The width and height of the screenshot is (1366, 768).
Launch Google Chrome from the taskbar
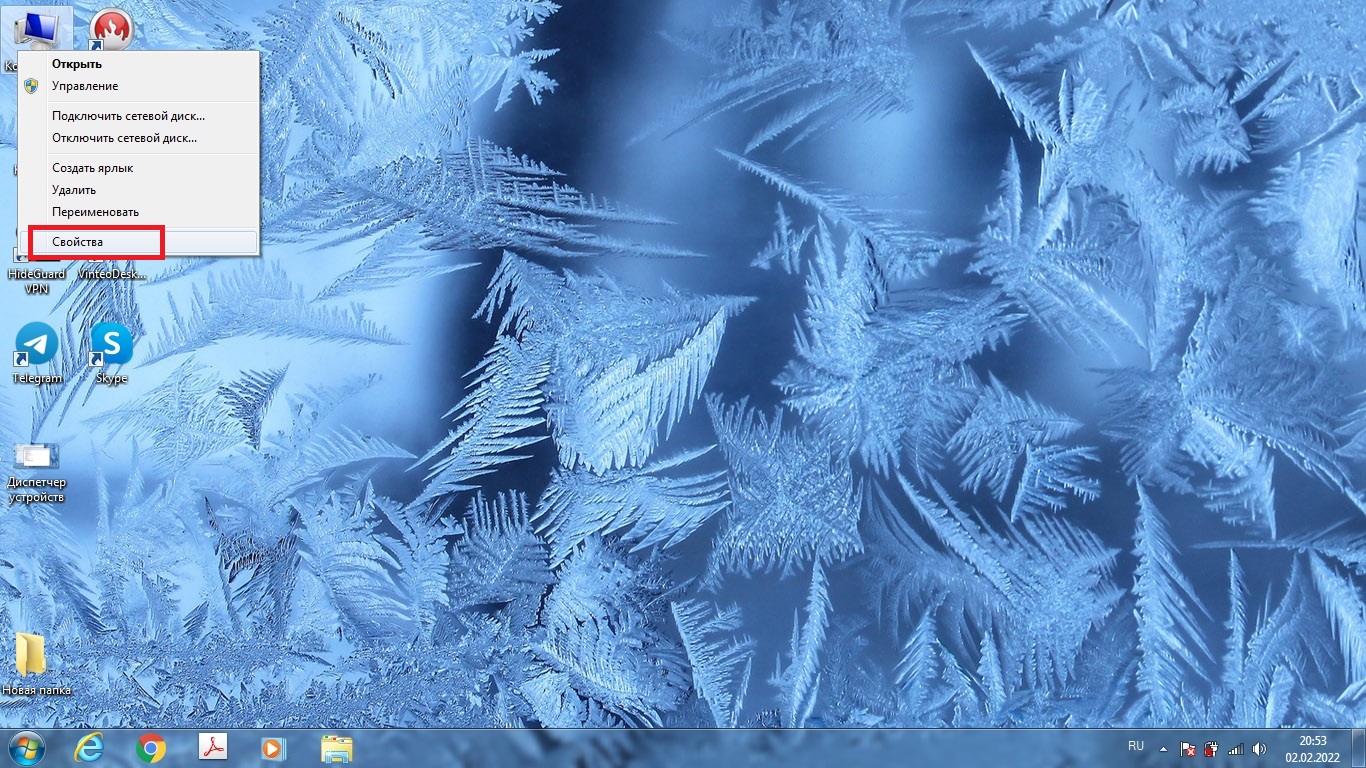[x=152, y=748]
